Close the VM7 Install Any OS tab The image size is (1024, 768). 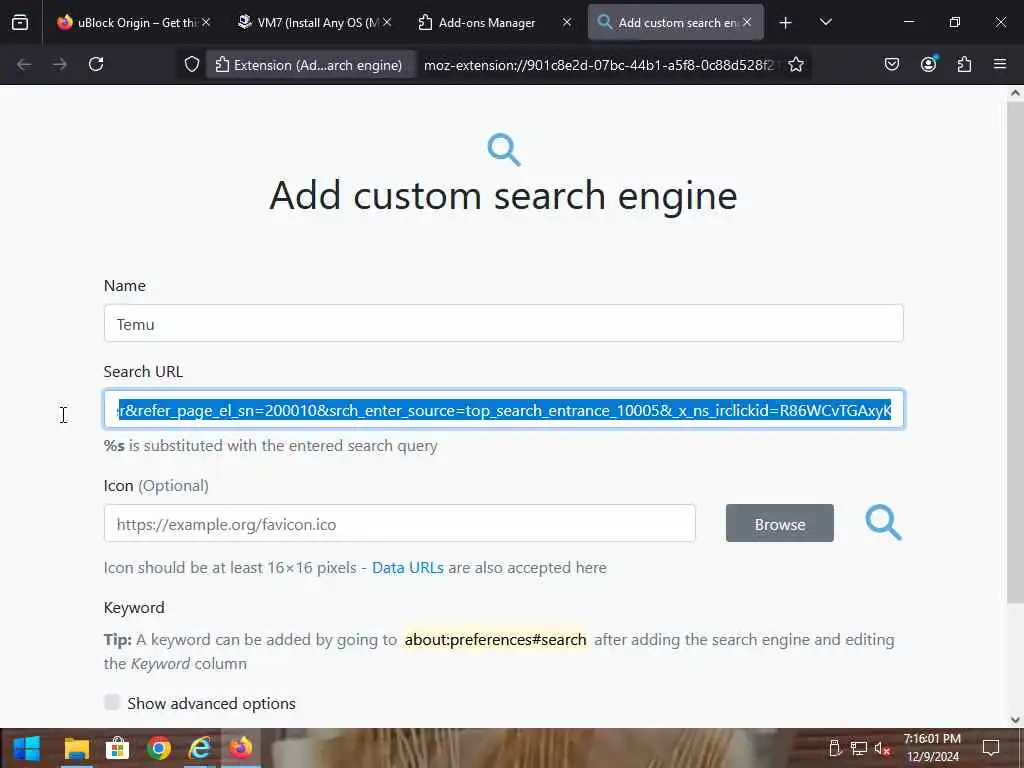click(x=387, y=22)
